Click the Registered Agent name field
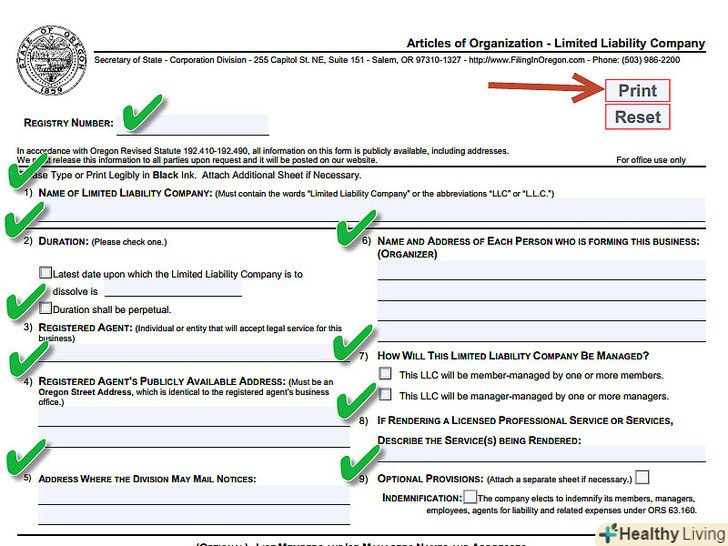 tap(194, 352)
